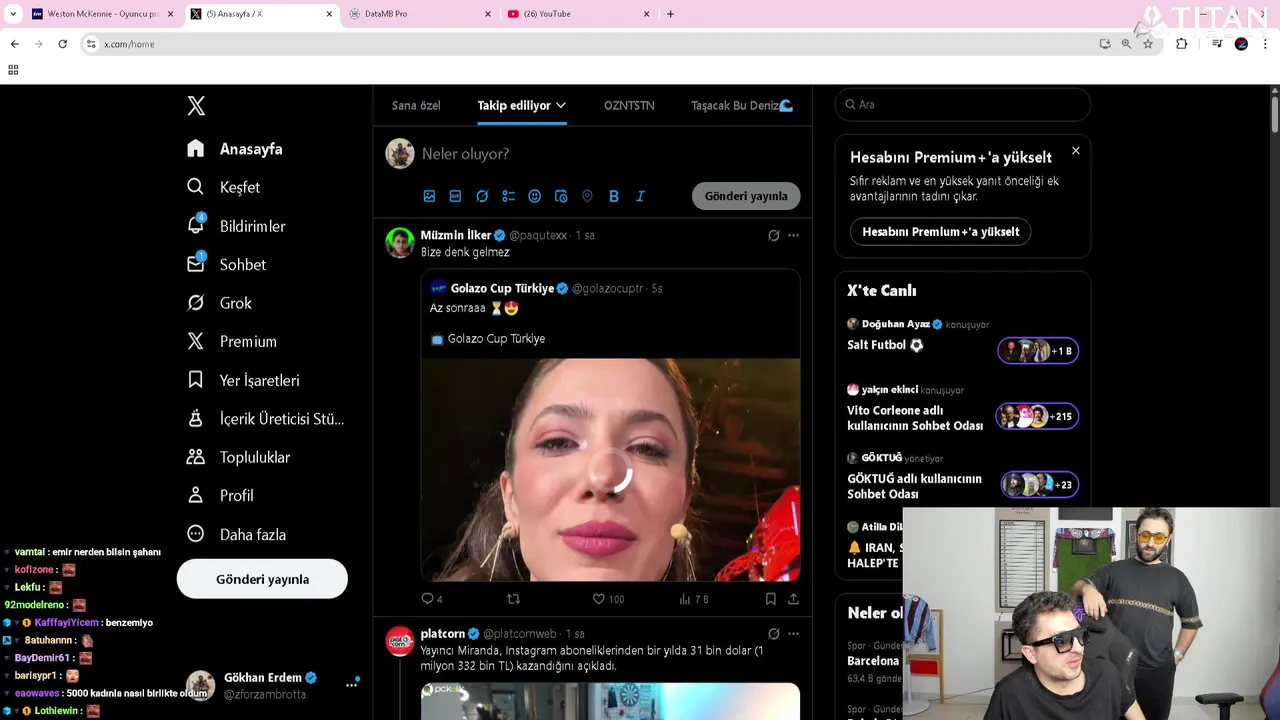Open platcorn profile avatar
The image size is (1280, 720).
tap(400, 641)
